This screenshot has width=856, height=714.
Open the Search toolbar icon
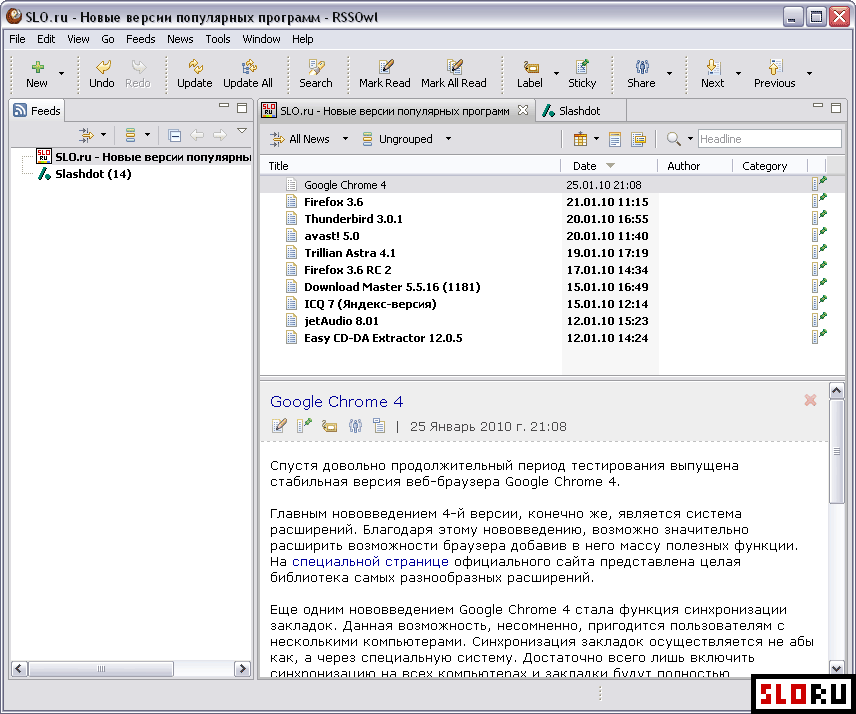[x=316, y=67]
